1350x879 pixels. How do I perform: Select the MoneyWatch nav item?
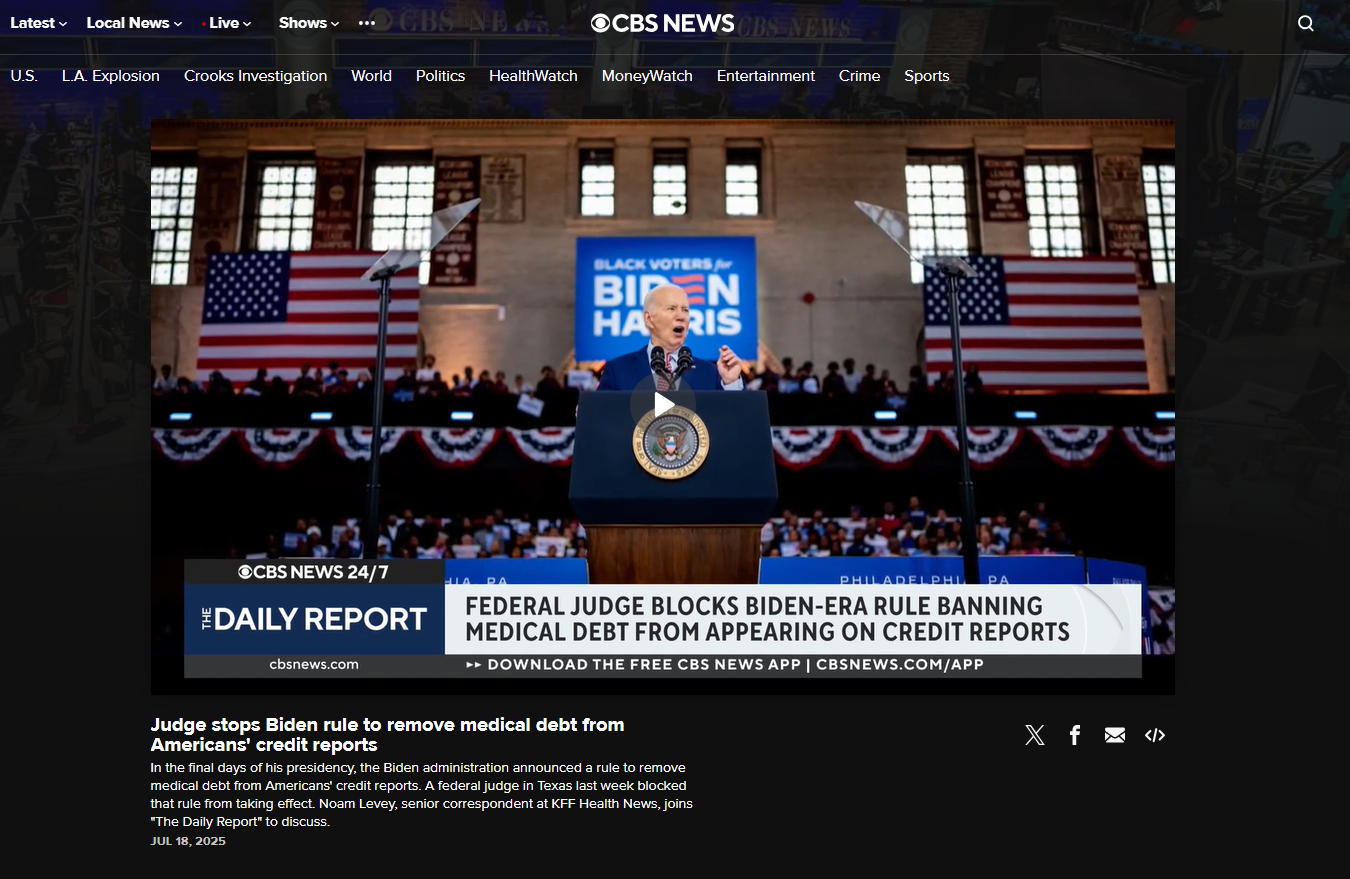click(647, 76)
